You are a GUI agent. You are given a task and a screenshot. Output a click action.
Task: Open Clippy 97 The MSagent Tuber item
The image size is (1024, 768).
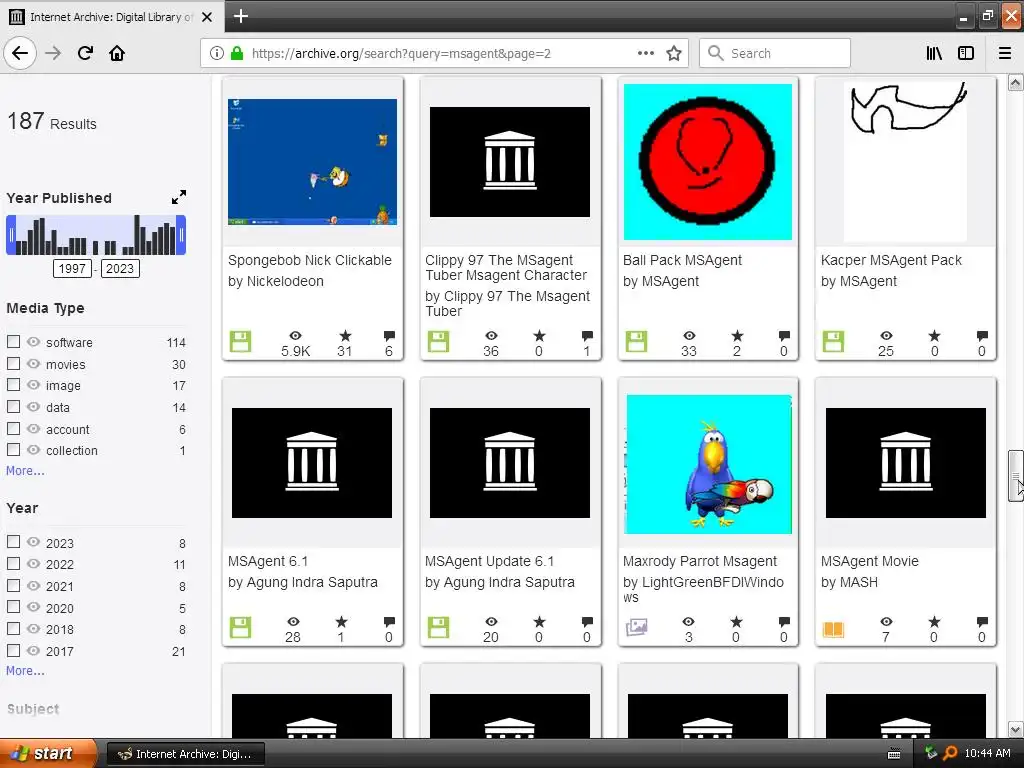506,268
